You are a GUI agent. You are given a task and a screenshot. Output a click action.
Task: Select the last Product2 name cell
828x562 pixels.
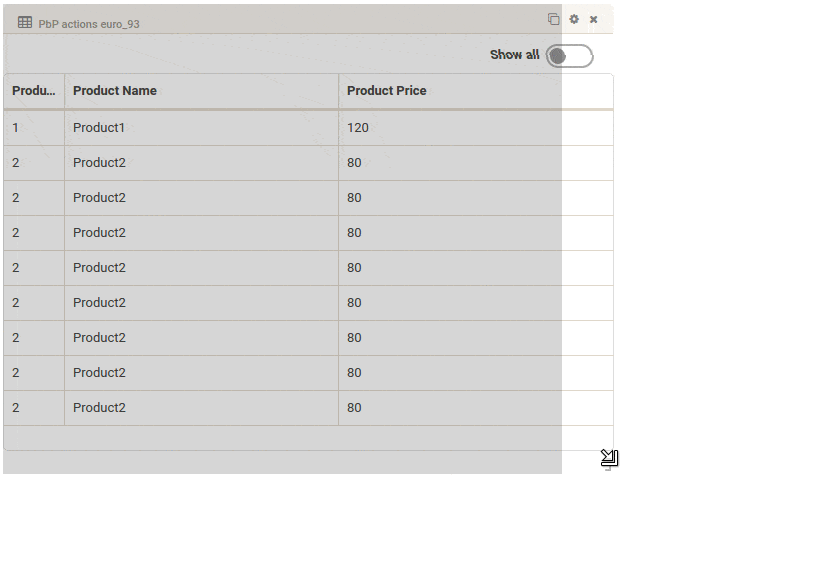tap(99, 408)
